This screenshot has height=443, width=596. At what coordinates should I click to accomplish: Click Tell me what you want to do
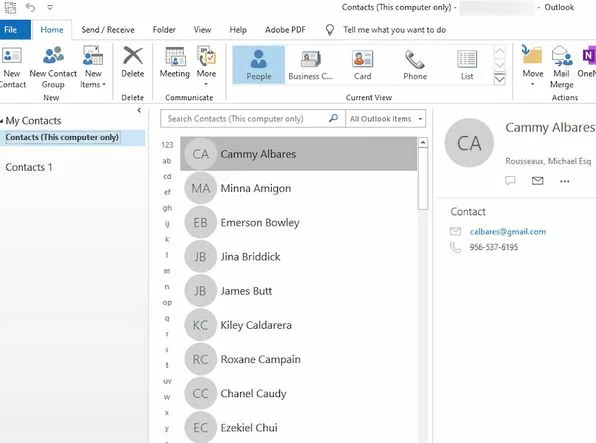click(x=395, y=30)
